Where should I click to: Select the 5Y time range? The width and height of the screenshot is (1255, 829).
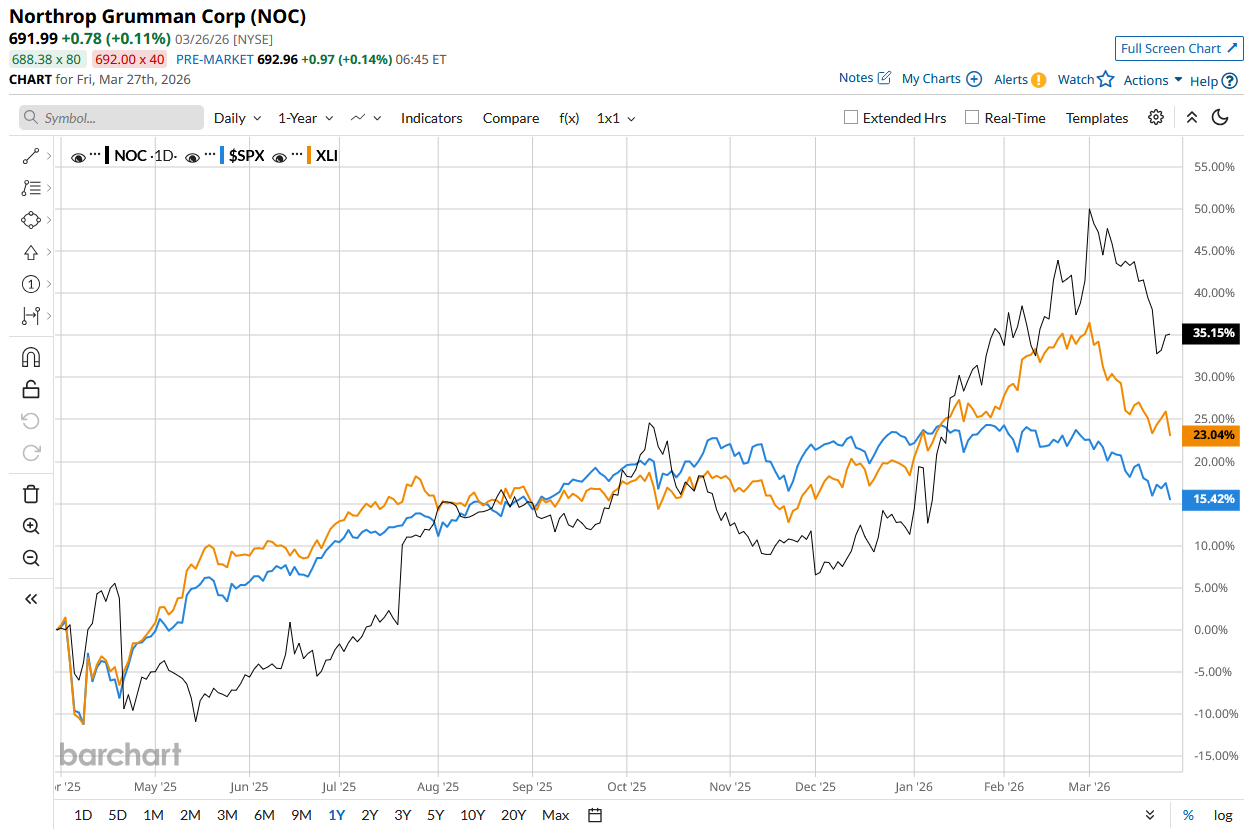(435, 815)
